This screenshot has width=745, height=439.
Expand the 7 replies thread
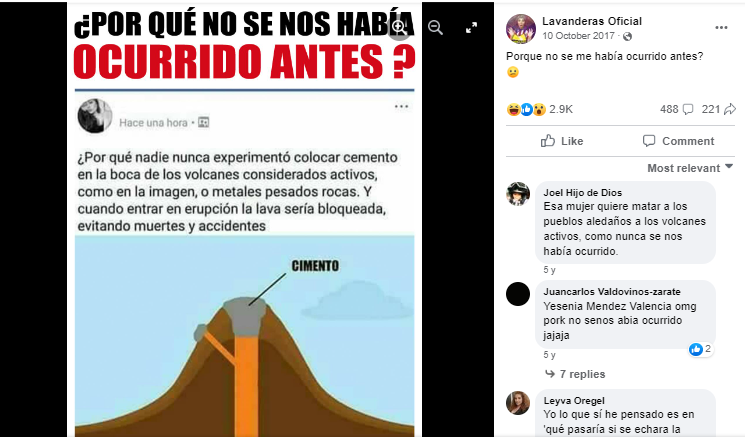pyautogui.click(x=575, y=374)
